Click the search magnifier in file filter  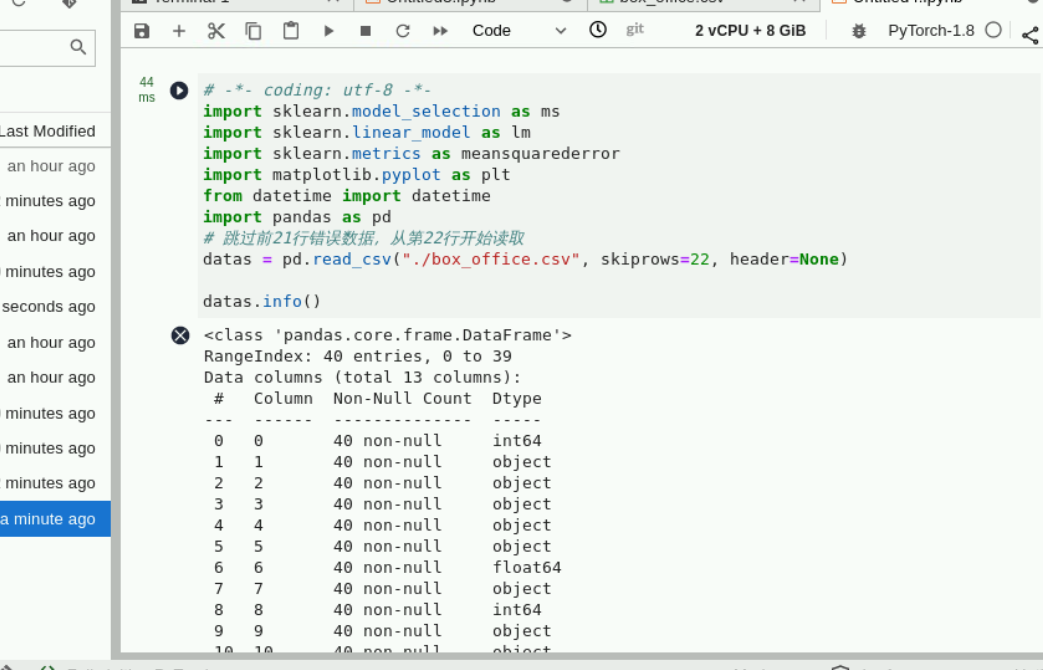point(78,47)
